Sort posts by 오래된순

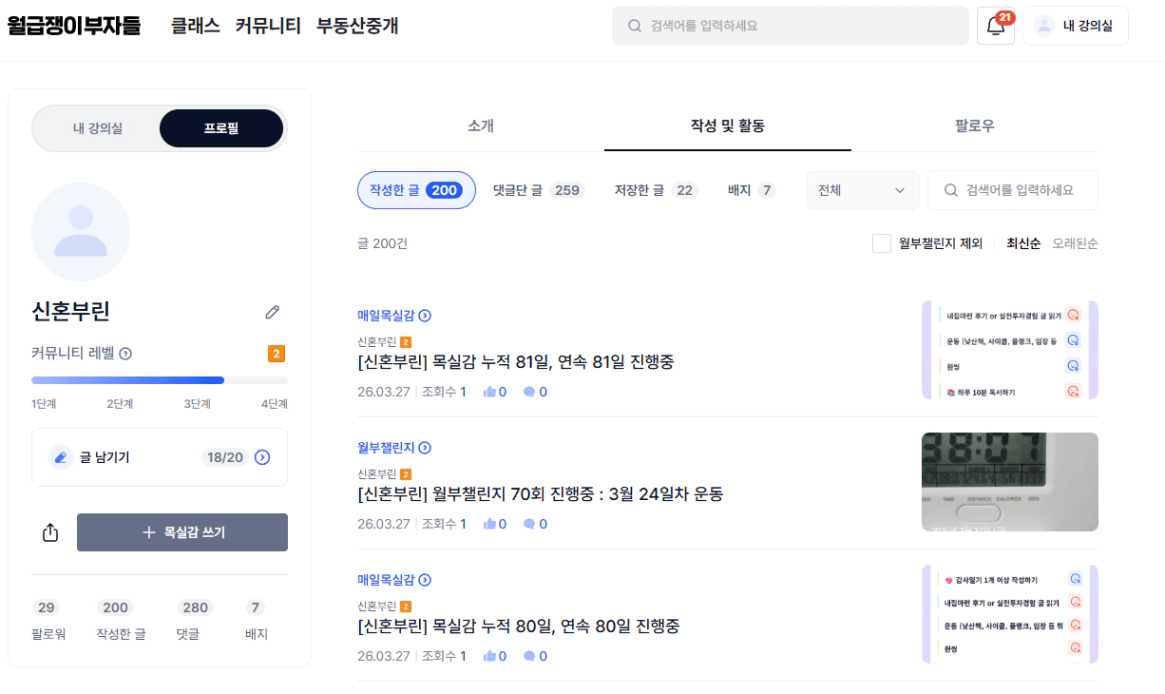[x=1075, y=243]
